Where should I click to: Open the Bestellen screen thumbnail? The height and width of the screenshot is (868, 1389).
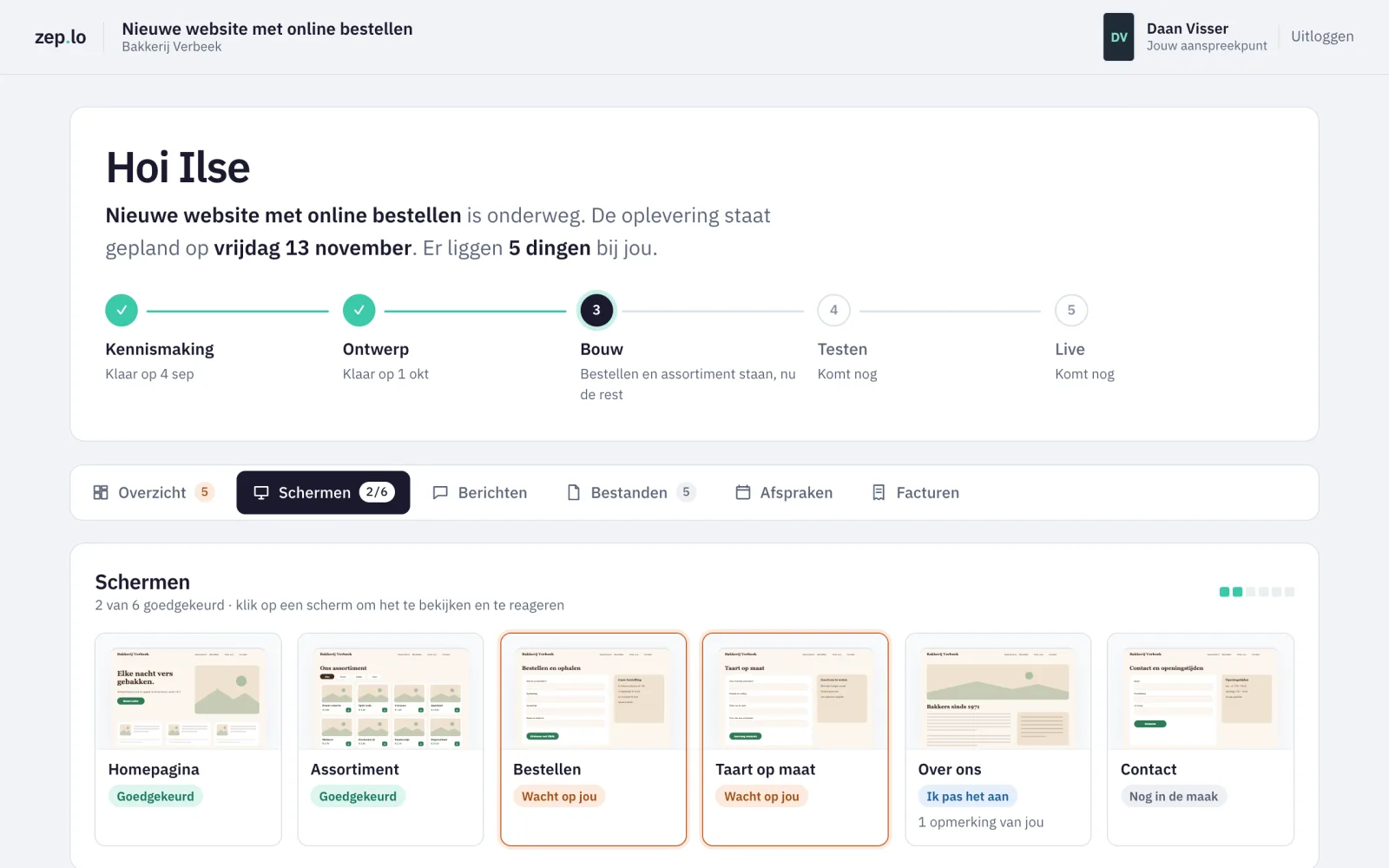[593, 692]
